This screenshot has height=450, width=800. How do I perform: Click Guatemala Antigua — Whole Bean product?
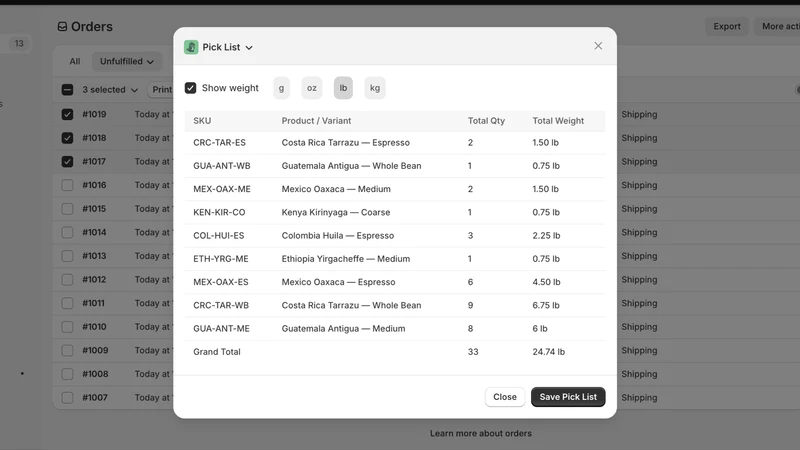tap(352, 166)
